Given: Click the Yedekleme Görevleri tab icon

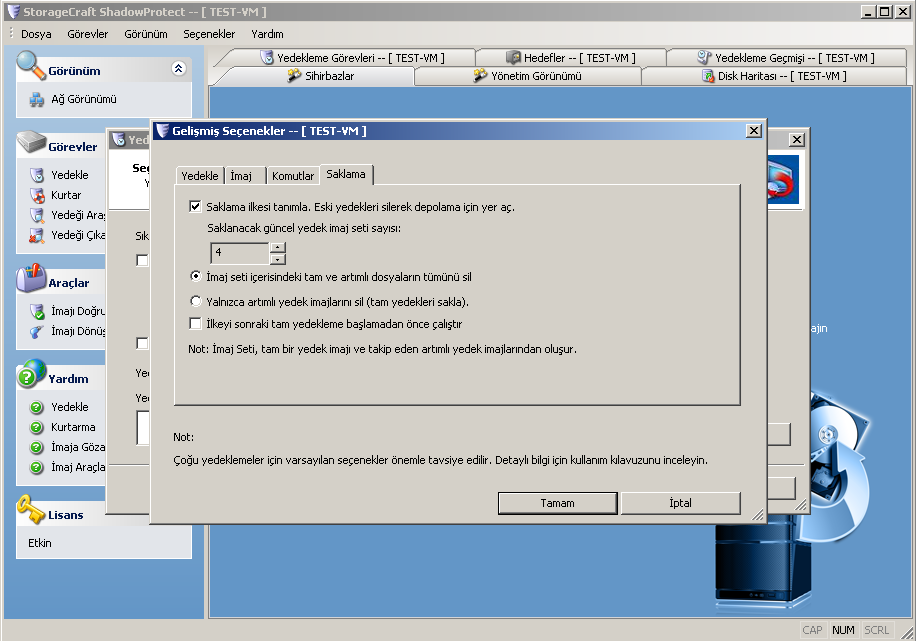Looking at the screenshot, I should point(267,57).
